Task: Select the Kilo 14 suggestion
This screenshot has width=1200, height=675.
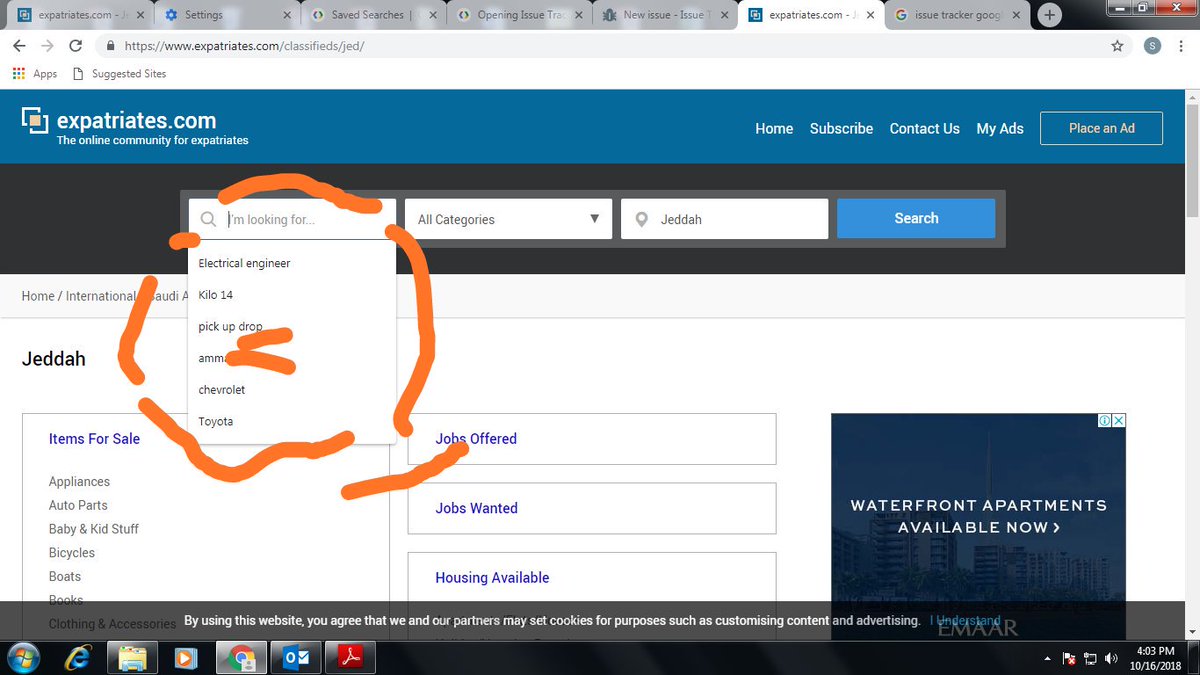Action: pos(292,295)
